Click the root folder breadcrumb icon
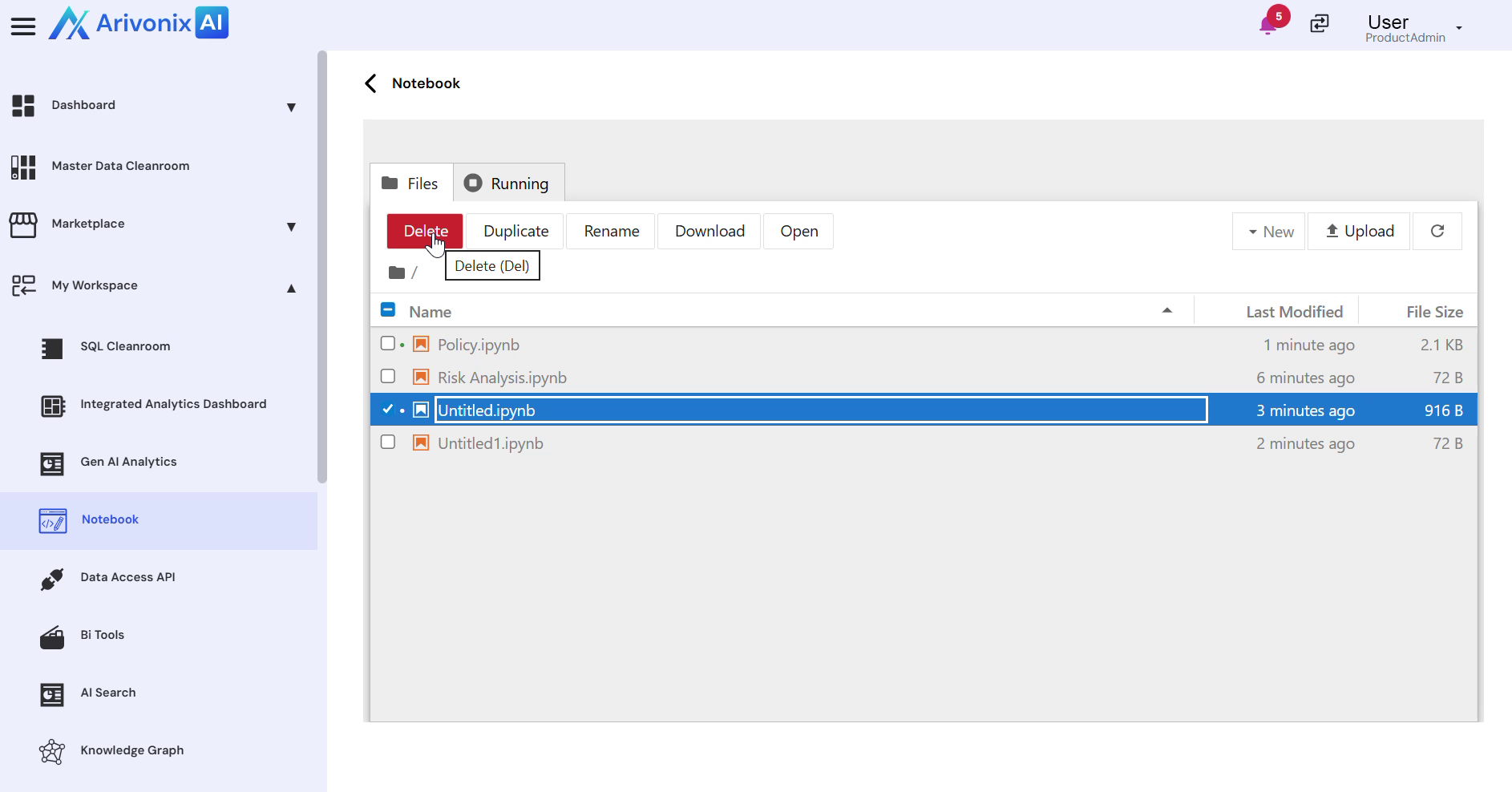The width and height of the screenshot is (1512, 792). [x=397, y=273]
